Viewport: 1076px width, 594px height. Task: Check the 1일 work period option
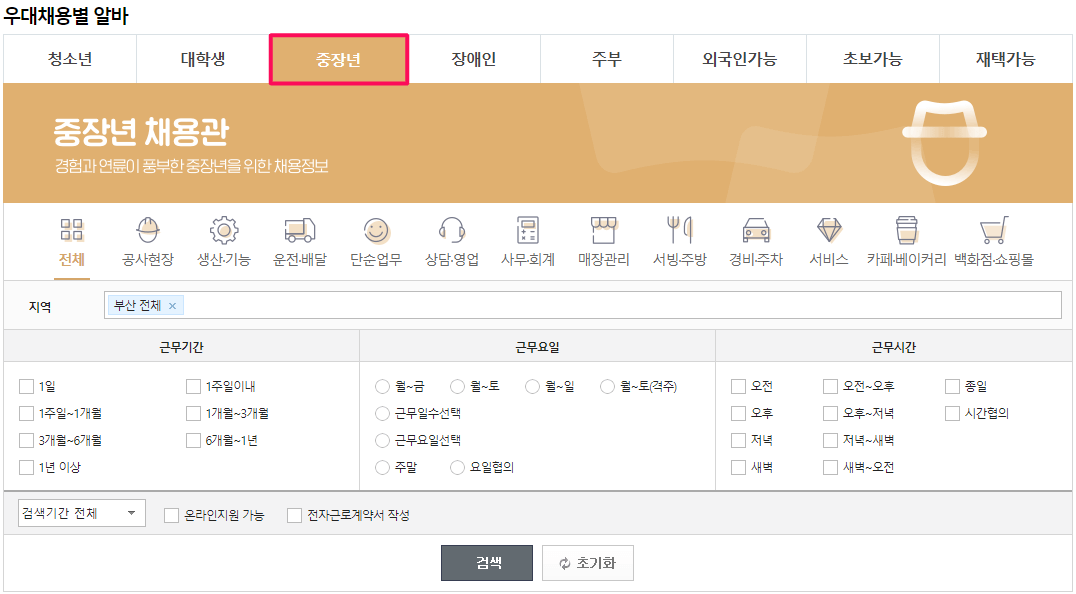(x=25, y=386)
